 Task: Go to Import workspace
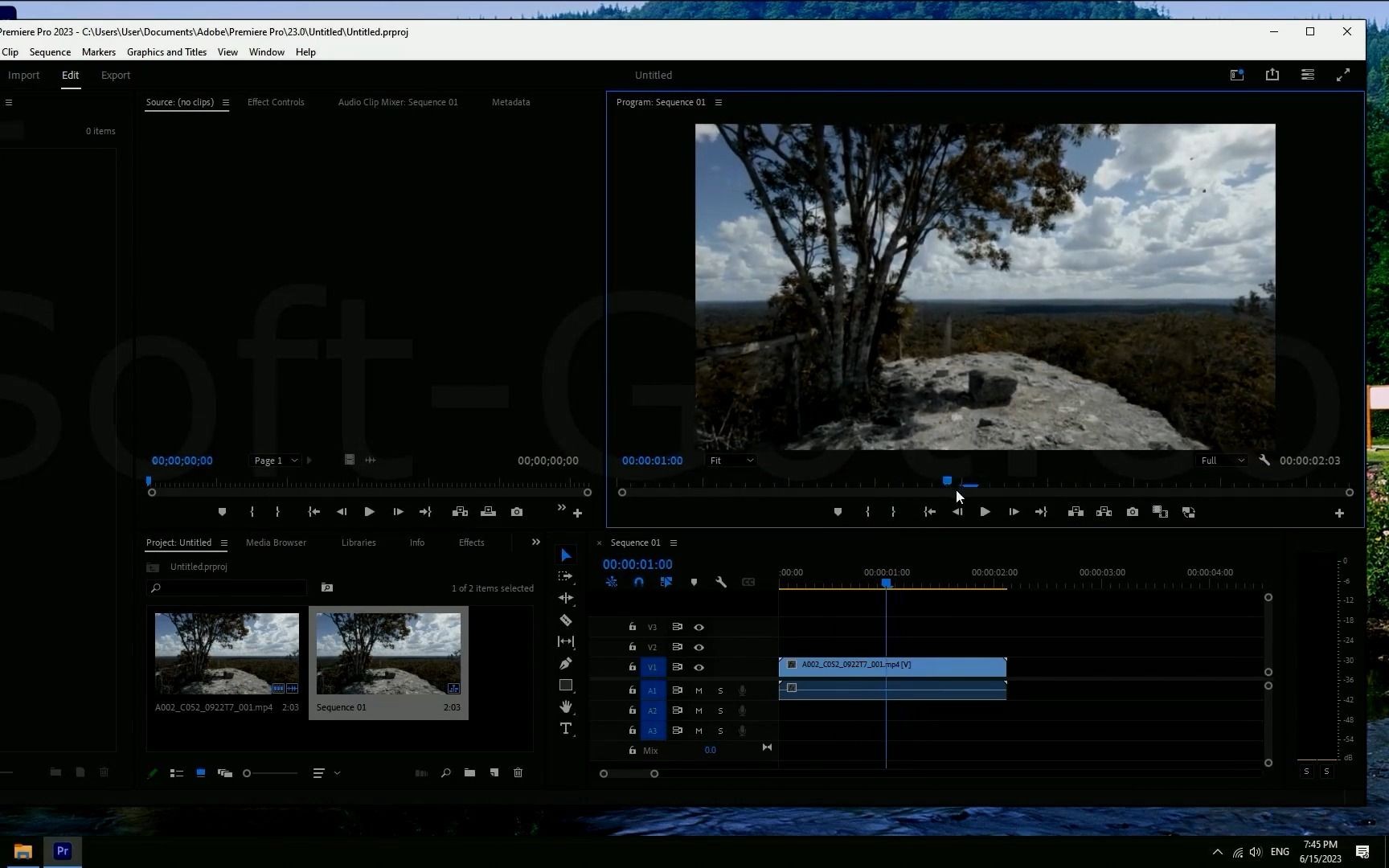coord(23,75)
